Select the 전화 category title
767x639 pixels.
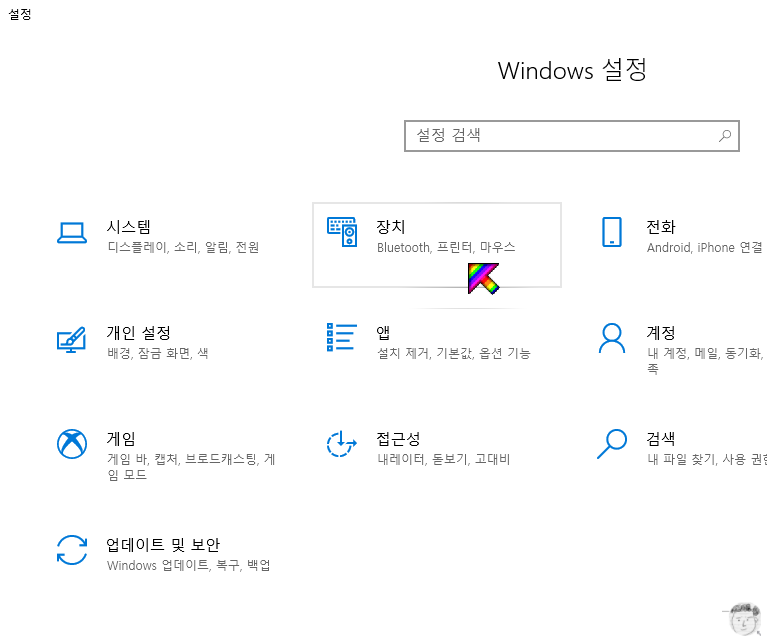click(x=660, y=227)
